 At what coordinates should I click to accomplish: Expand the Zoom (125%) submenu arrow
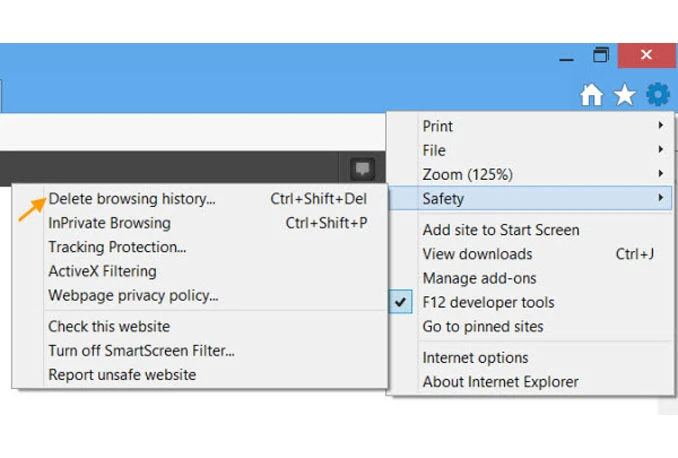coord(660,174)
